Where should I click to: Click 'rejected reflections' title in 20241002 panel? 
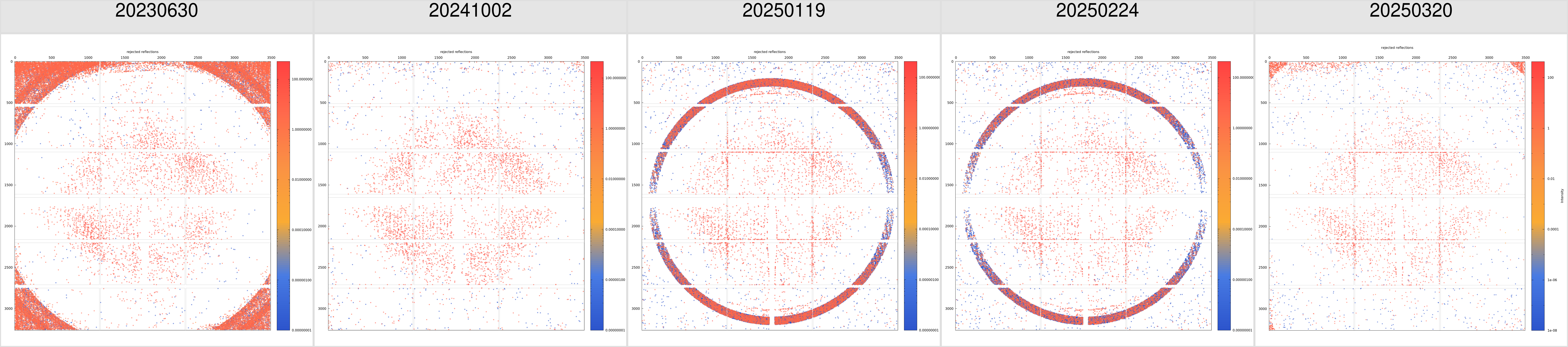click(x=456, y=52)
